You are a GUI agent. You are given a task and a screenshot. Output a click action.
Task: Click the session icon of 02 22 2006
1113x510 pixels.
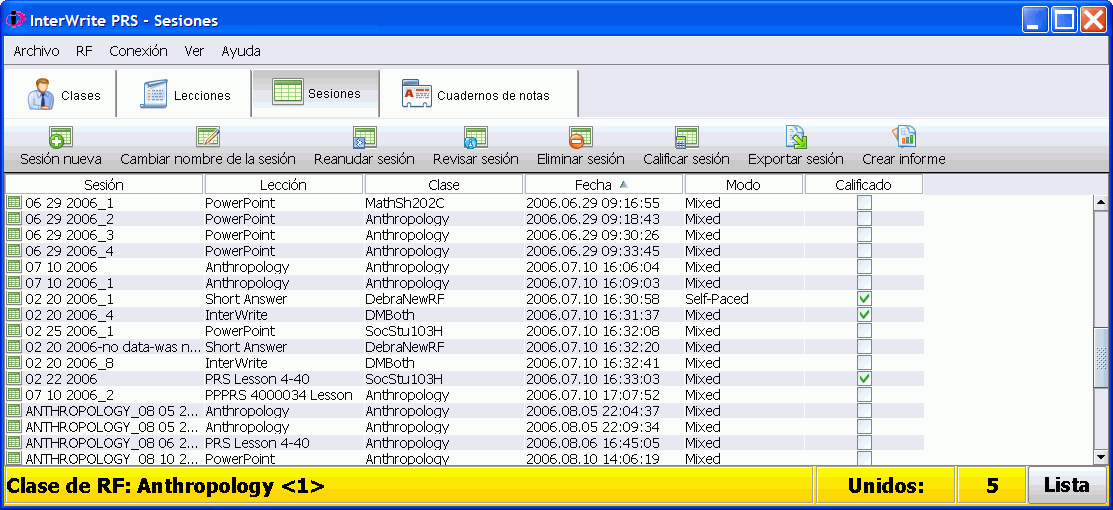[x=13, y=379]
